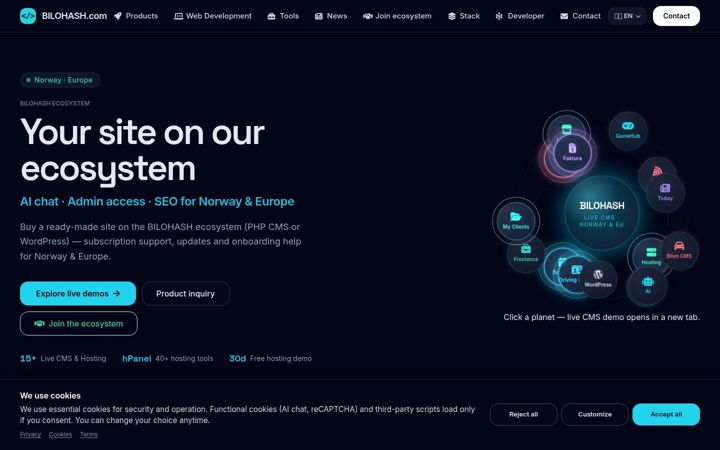Click Join the ecosystem button
Screen dimensions: 720x450
(x=79, y=324)
